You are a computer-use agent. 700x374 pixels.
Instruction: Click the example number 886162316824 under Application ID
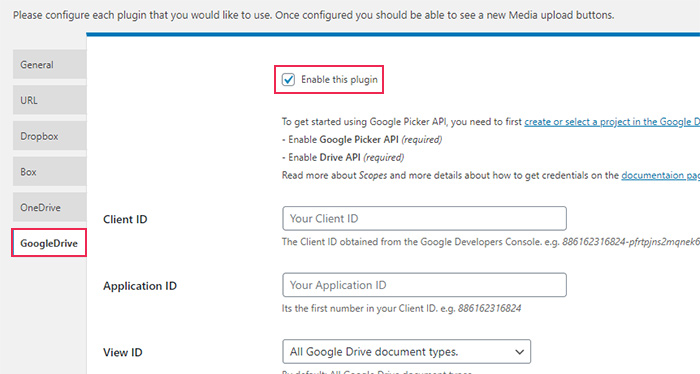tap(489, 308)
